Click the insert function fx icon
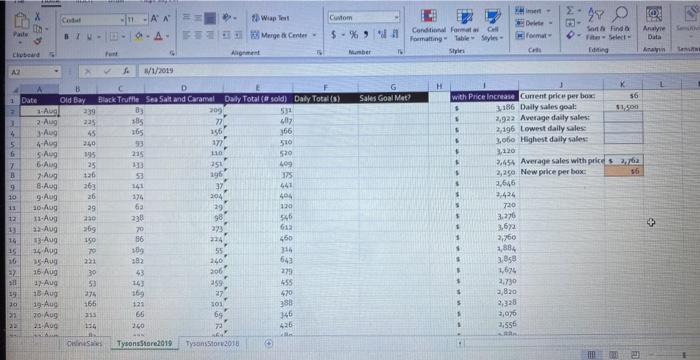This screenshot has height=360, width=700. [x=127, y=71]
